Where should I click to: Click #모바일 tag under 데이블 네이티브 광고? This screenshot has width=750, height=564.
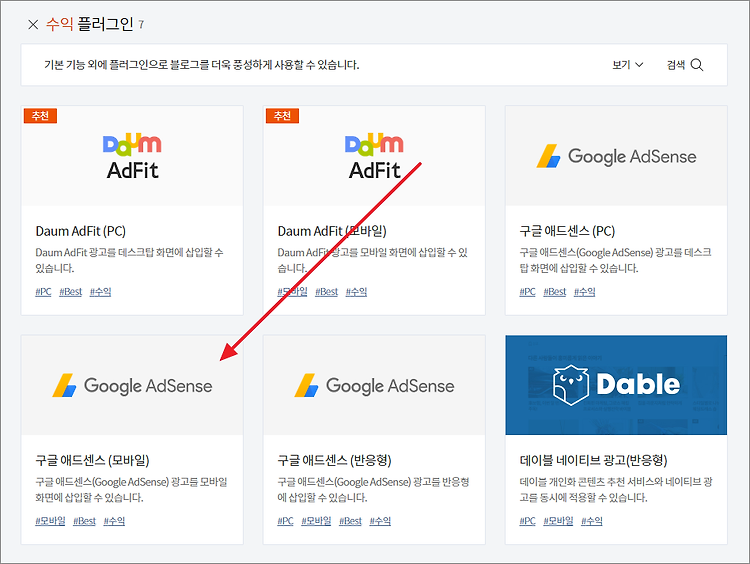(558, 521)
